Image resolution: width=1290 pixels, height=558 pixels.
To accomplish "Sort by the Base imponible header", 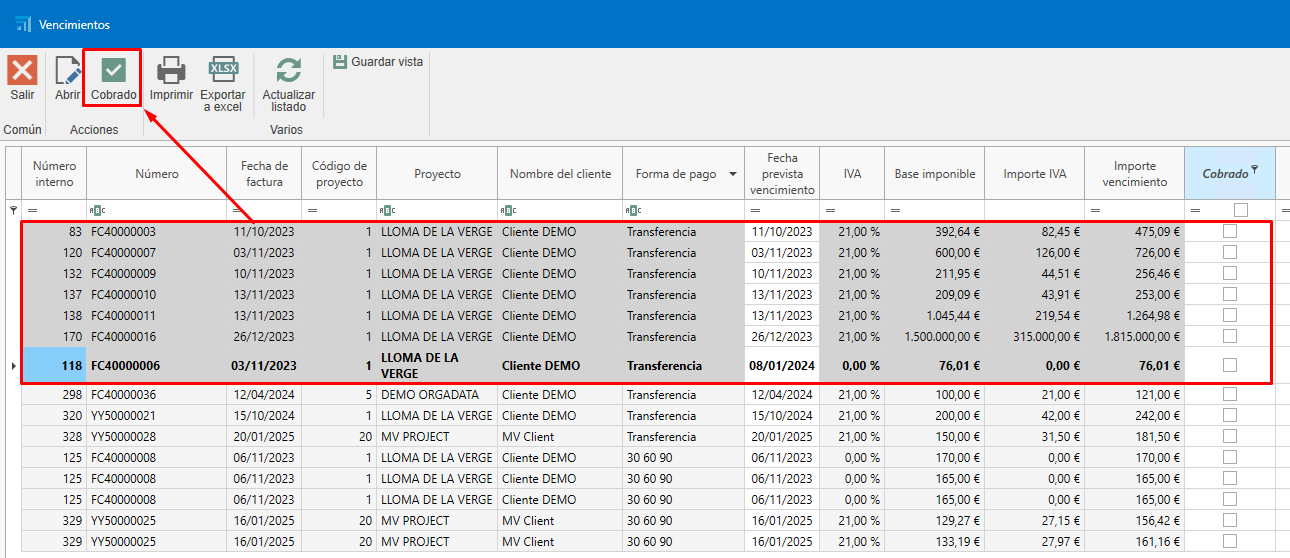I will [x=935, y=173].
